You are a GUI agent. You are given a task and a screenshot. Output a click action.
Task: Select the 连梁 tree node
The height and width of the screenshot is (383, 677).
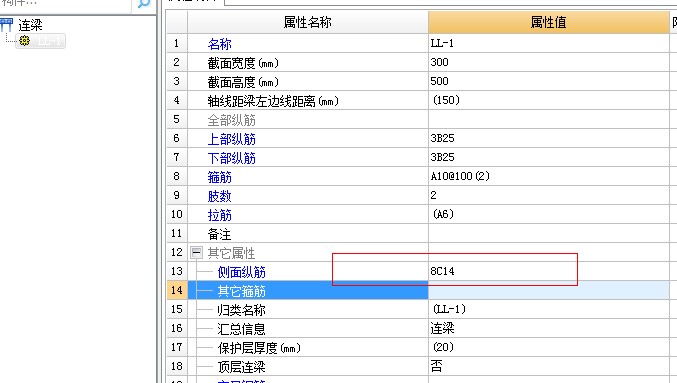point(30,25)
